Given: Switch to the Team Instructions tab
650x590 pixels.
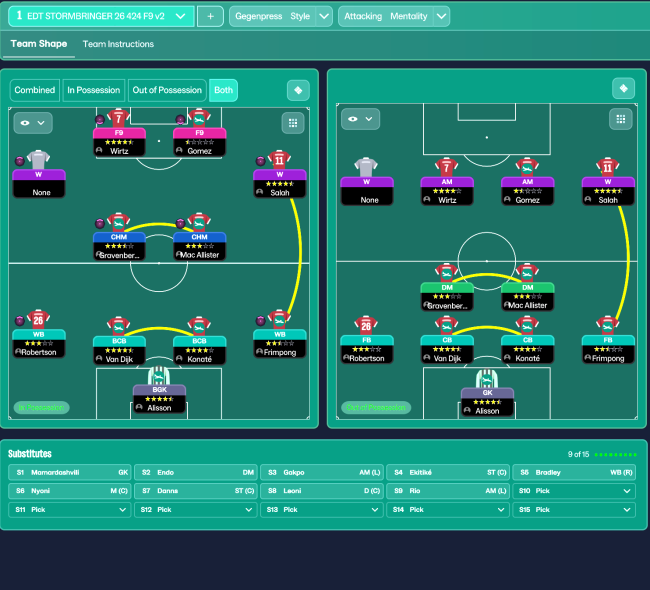Looking at the screenshot, I should (118, 44).
